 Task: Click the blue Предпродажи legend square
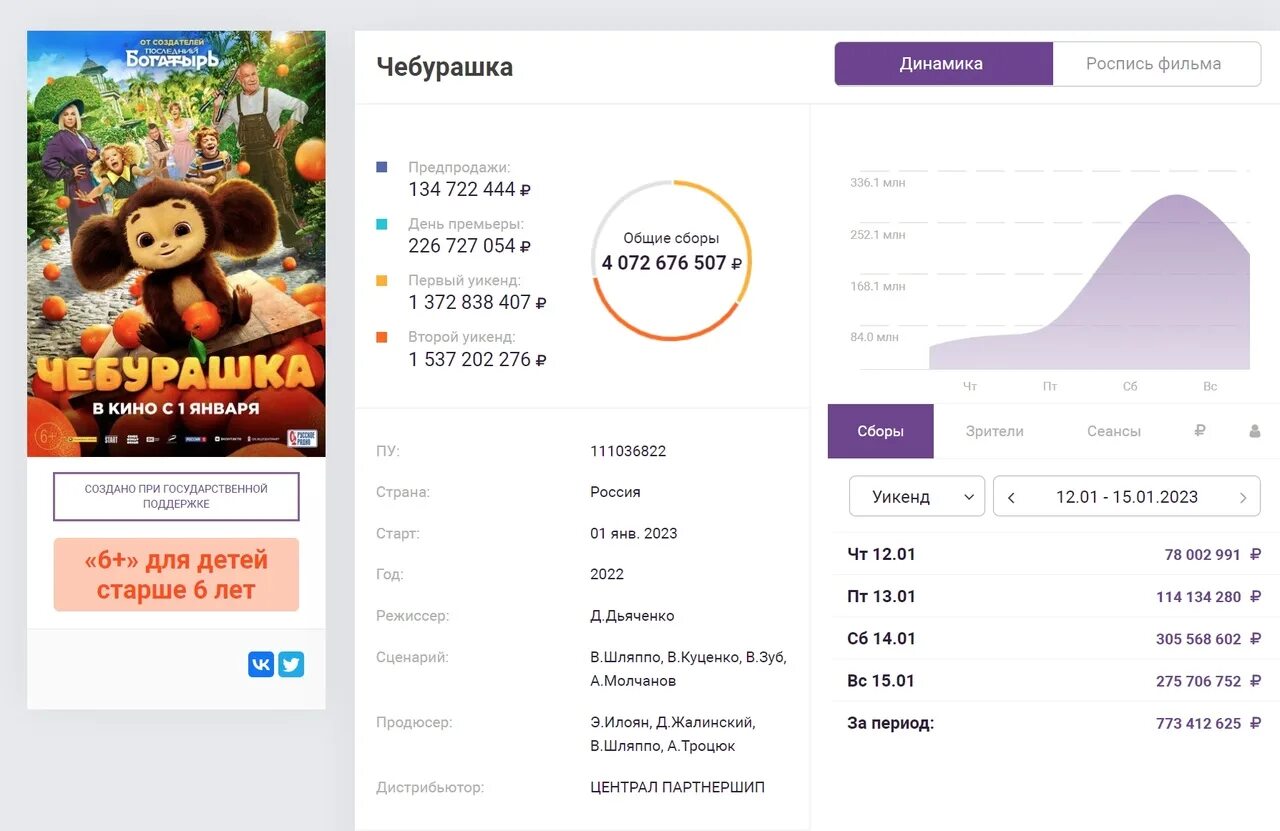[382, 168]
